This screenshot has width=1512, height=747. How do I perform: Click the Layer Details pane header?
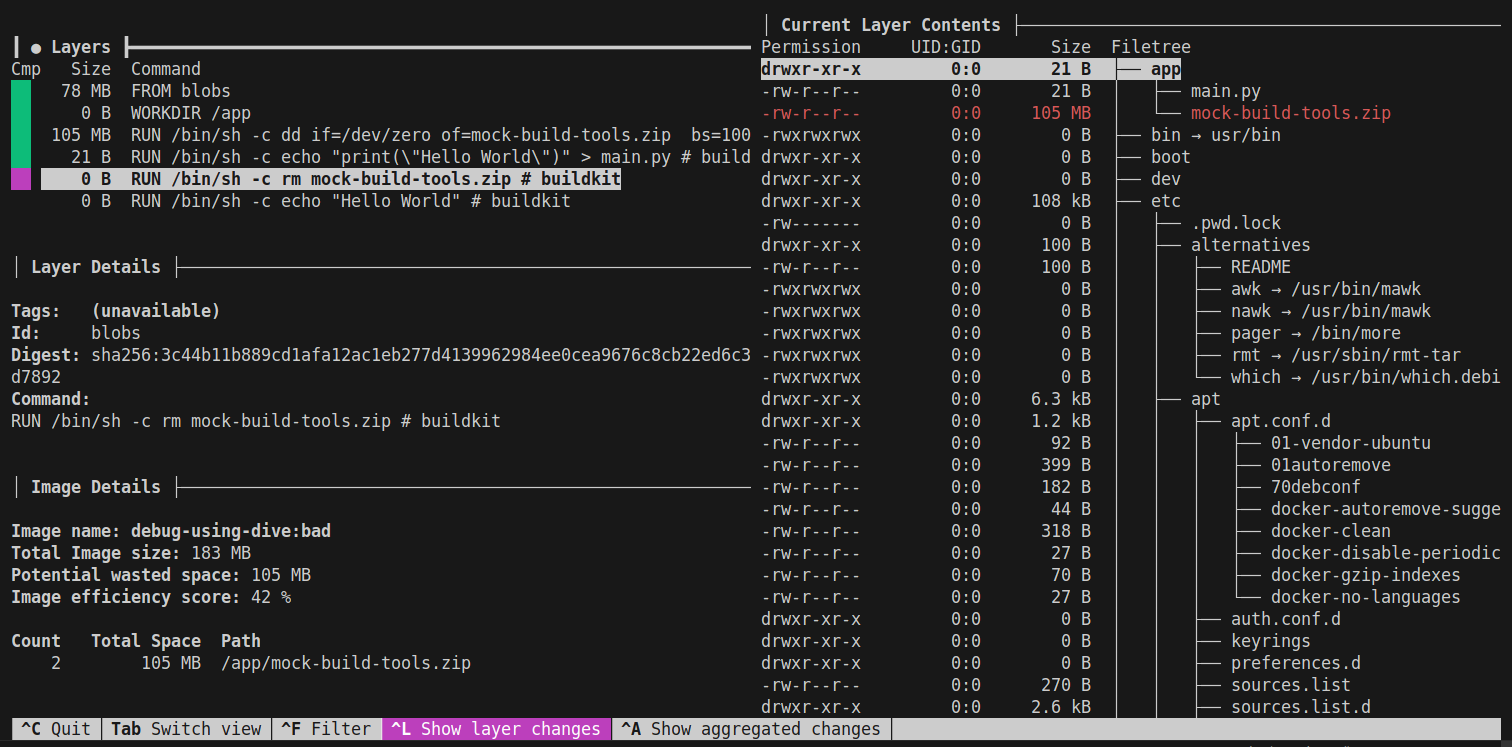tap(95, 267)
